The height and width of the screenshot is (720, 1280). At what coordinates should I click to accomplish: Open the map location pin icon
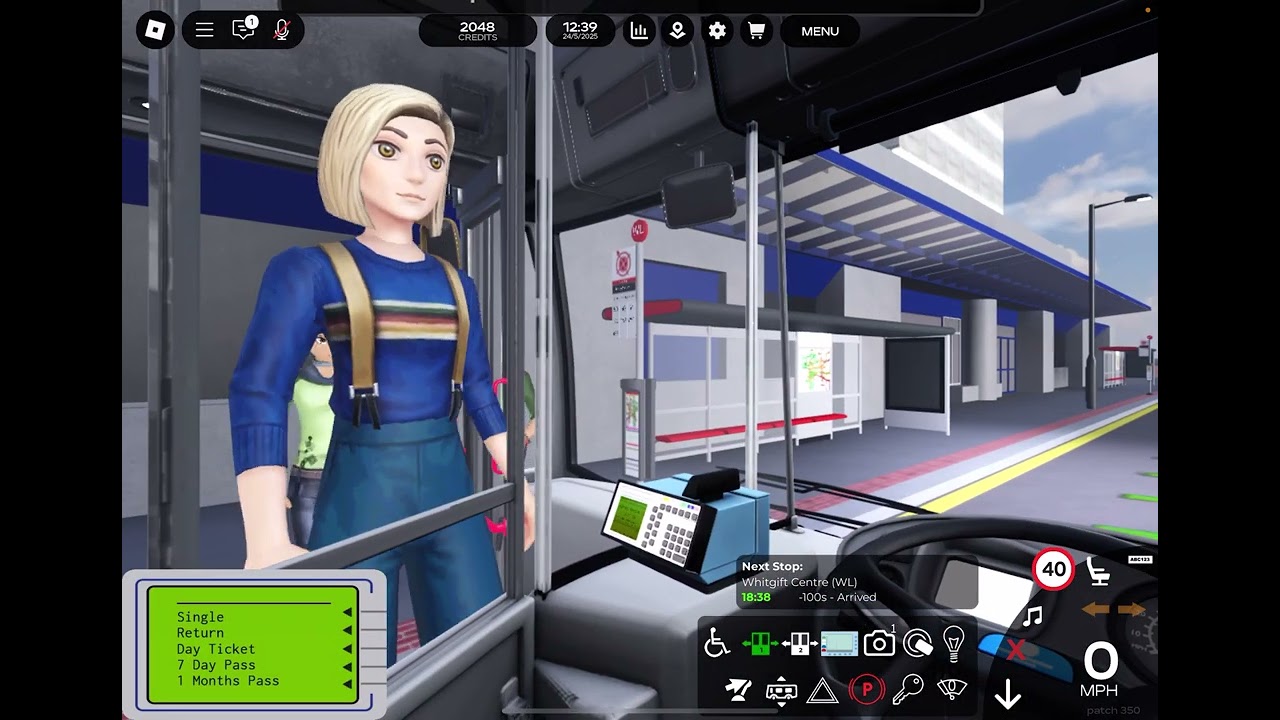pos(677,31)
